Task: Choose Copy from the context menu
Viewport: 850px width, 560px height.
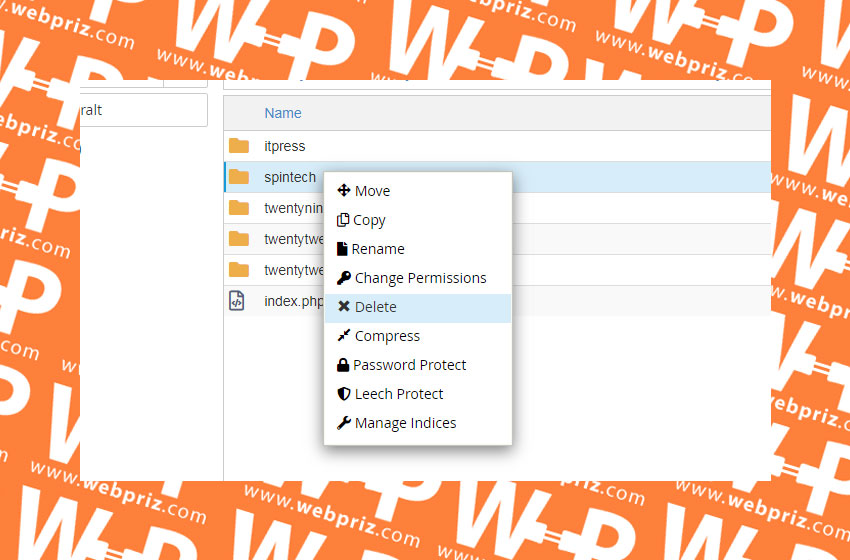Action: click(417, 220)
